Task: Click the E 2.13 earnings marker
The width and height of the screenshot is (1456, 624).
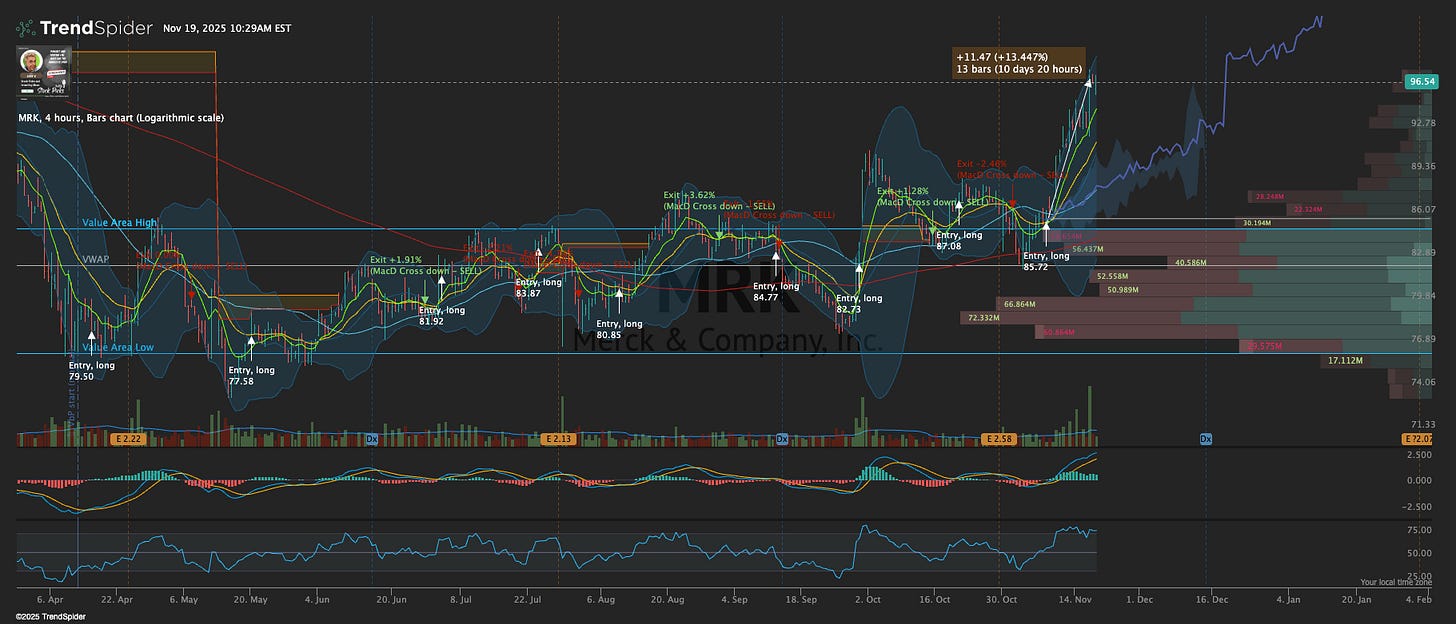Action: point(559,439)
